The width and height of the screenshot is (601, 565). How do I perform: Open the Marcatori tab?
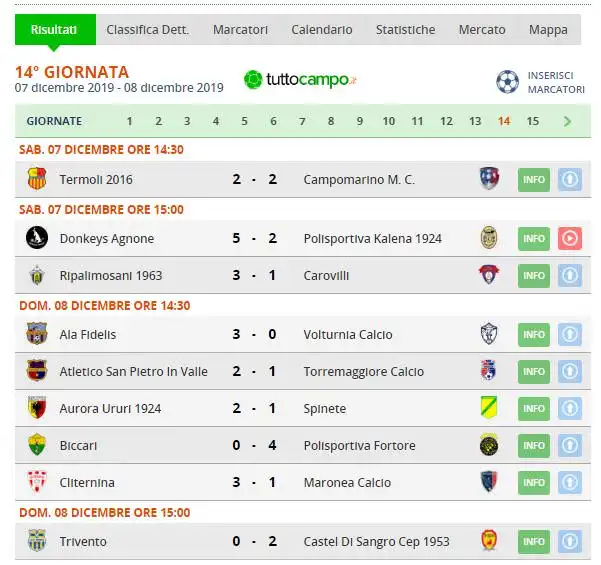(240, 30)
